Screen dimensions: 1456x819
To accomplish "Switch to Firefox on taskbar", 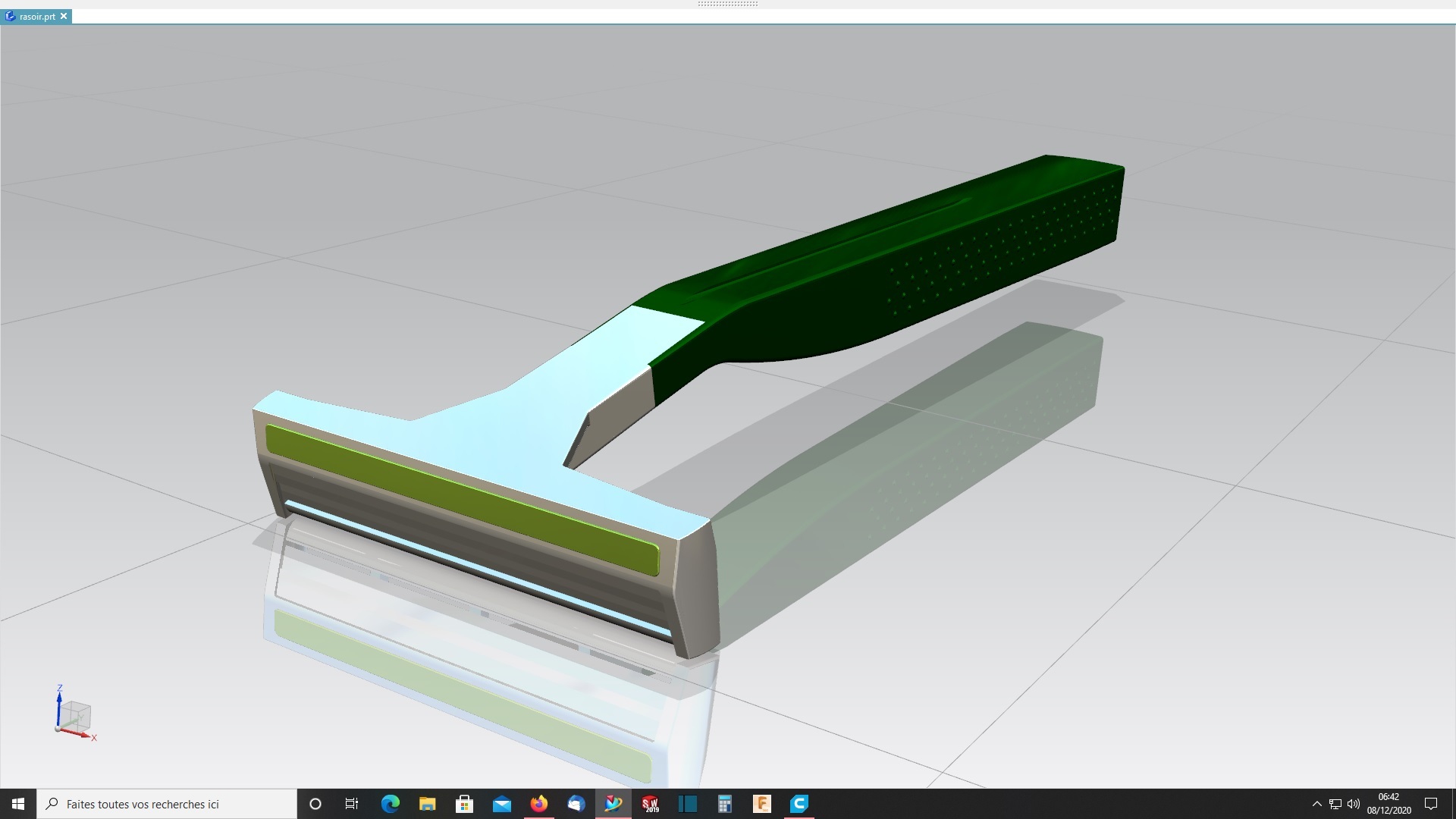I will [x=538, y=804].
